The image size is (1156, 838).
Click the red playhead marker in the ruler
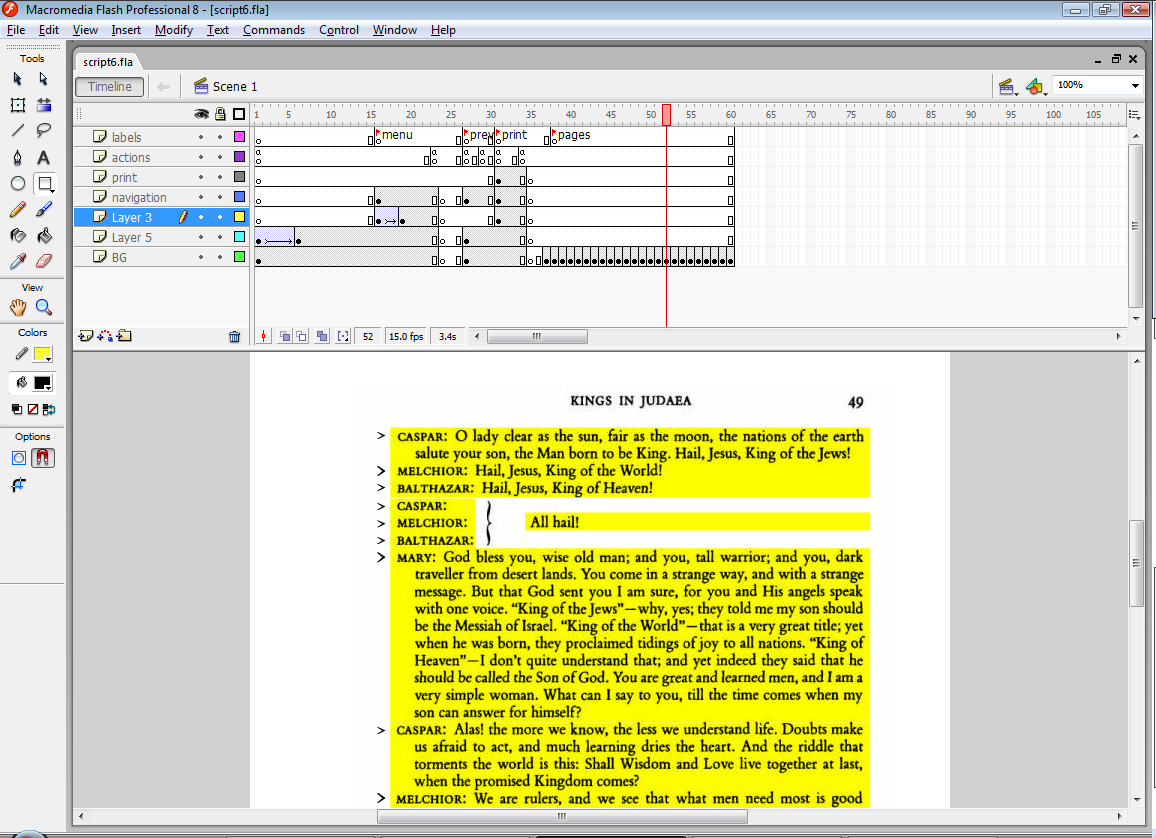pos(666,115)
